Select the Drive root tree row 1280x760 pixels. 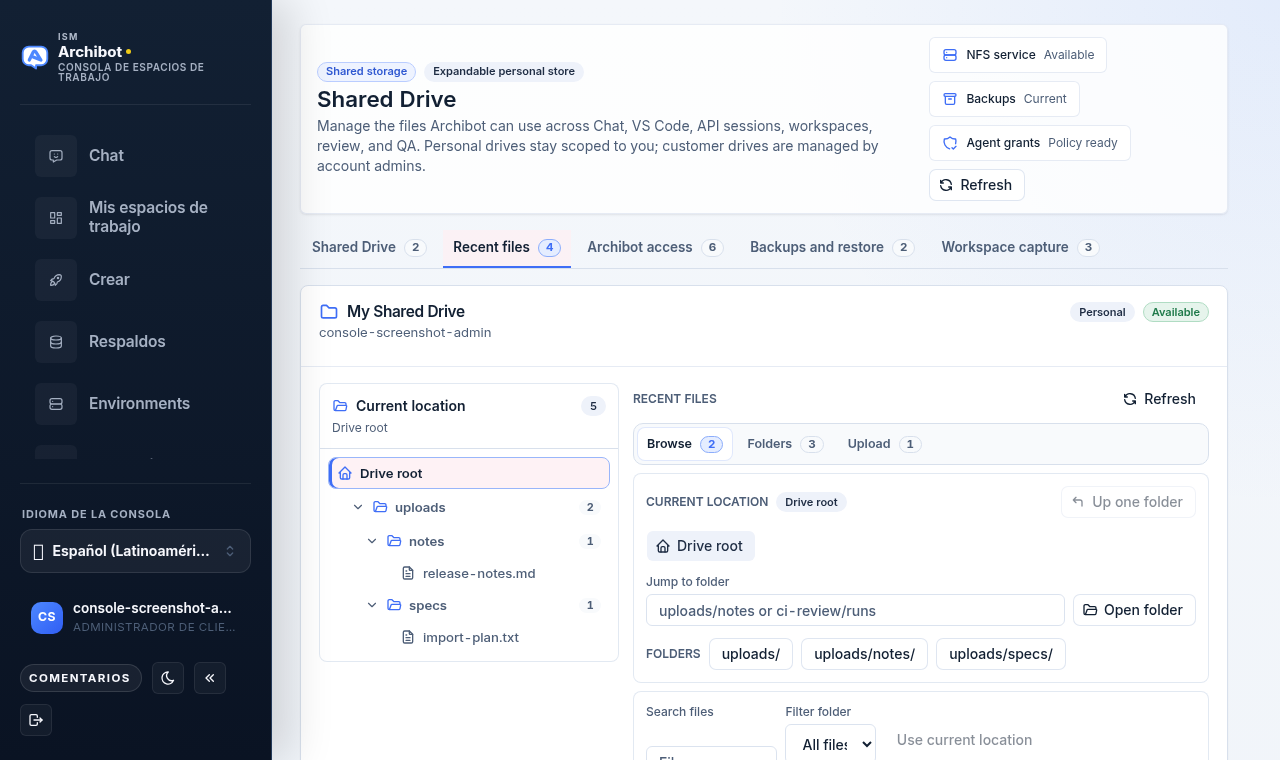[469, 474]
